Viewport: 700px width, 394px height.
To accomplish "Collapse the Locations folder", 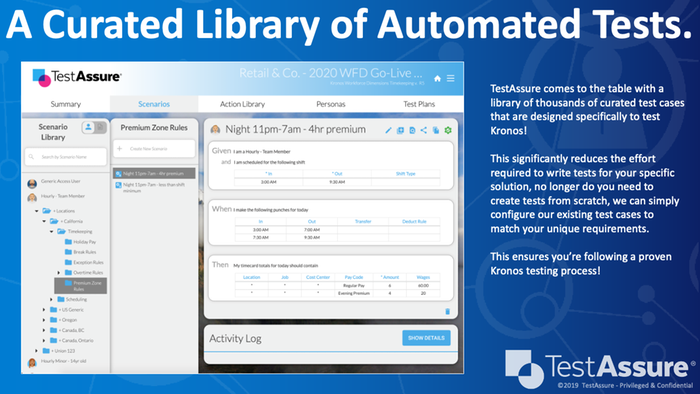I will [x=37, y=211].
